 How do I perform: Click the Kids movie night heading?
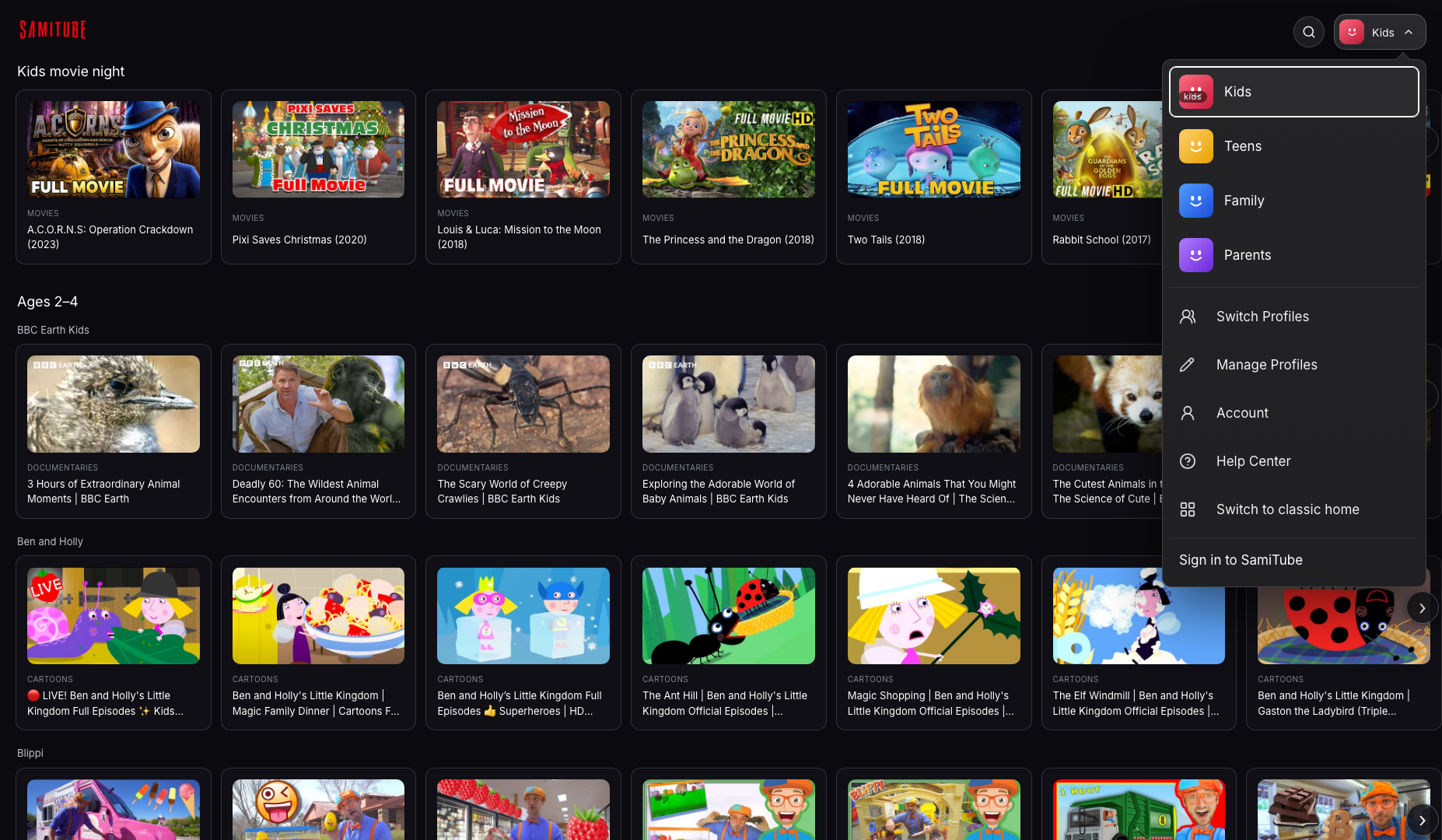(x=71, y=72)
